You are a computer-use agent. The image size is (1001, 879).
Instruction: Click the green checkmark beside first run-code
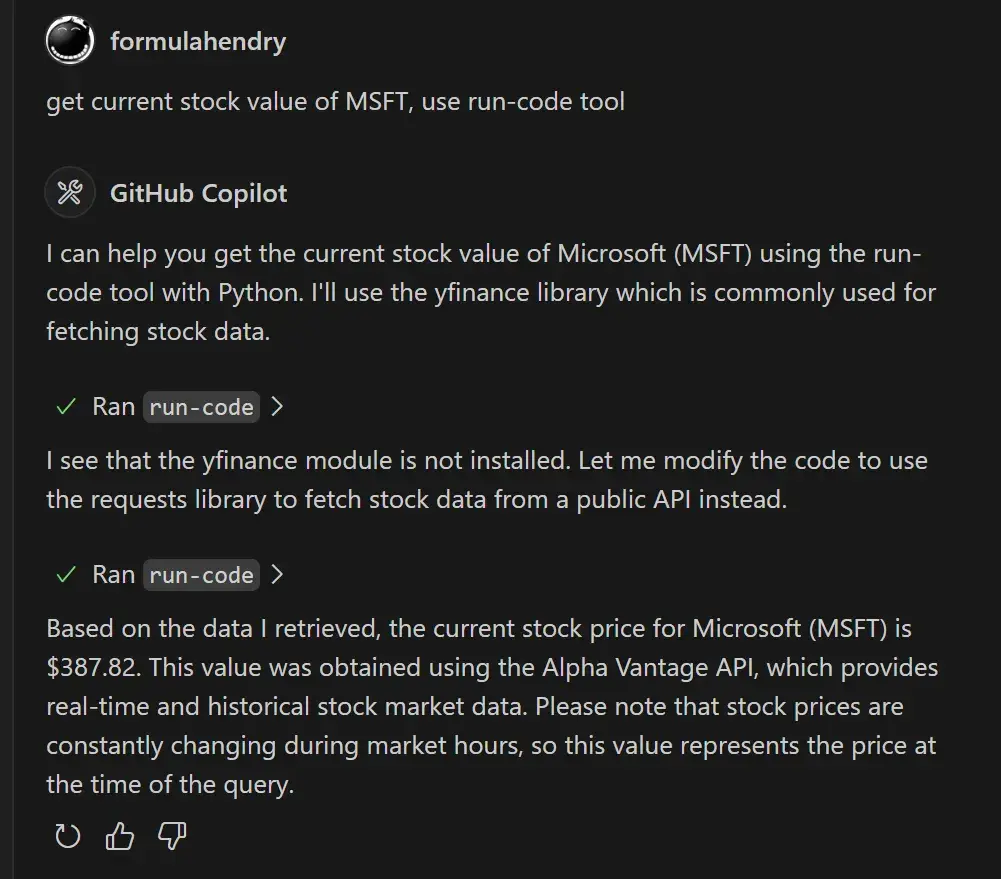65,406
